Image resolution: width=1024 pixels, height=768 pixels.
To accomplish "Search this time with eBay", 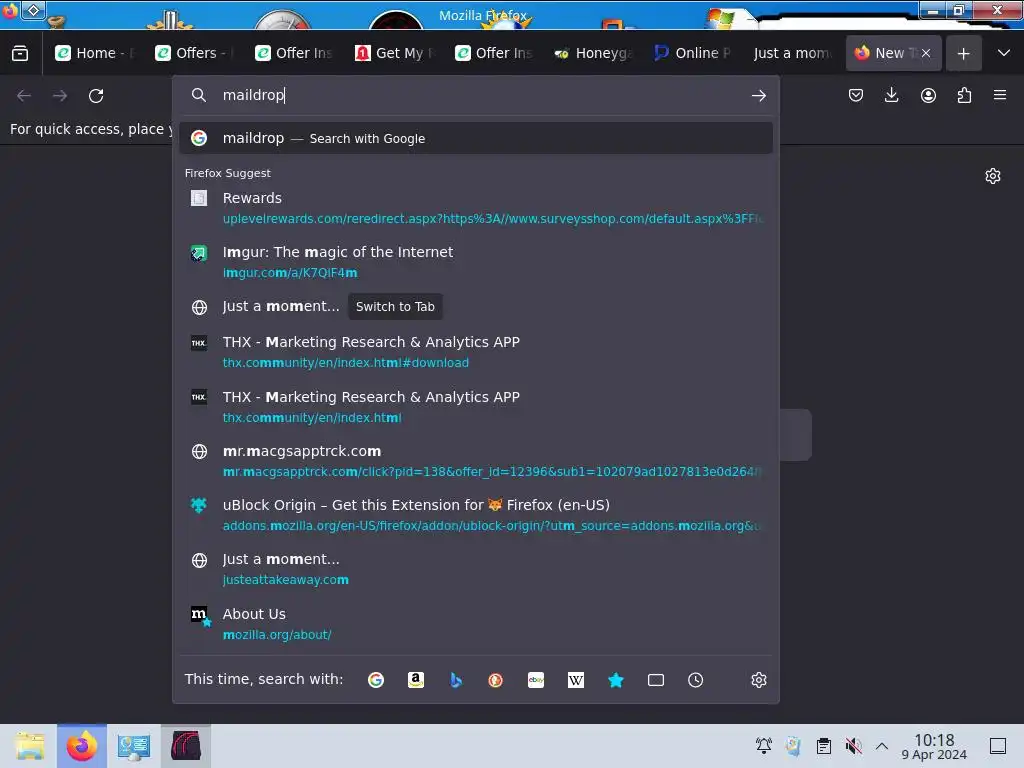I will click(536, 680).
